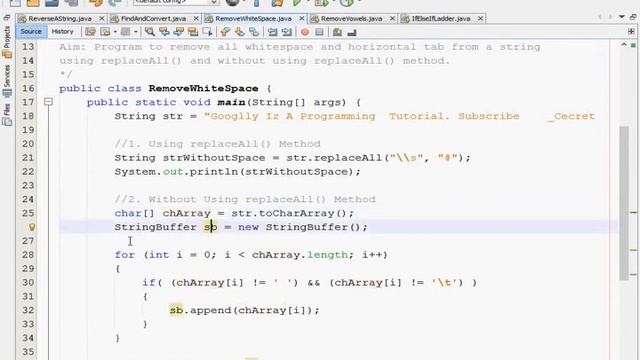The image size is (640, 360).
Task: Toggle Highlight Search icon in editor toolbar
Action: [x=193, y=32]
